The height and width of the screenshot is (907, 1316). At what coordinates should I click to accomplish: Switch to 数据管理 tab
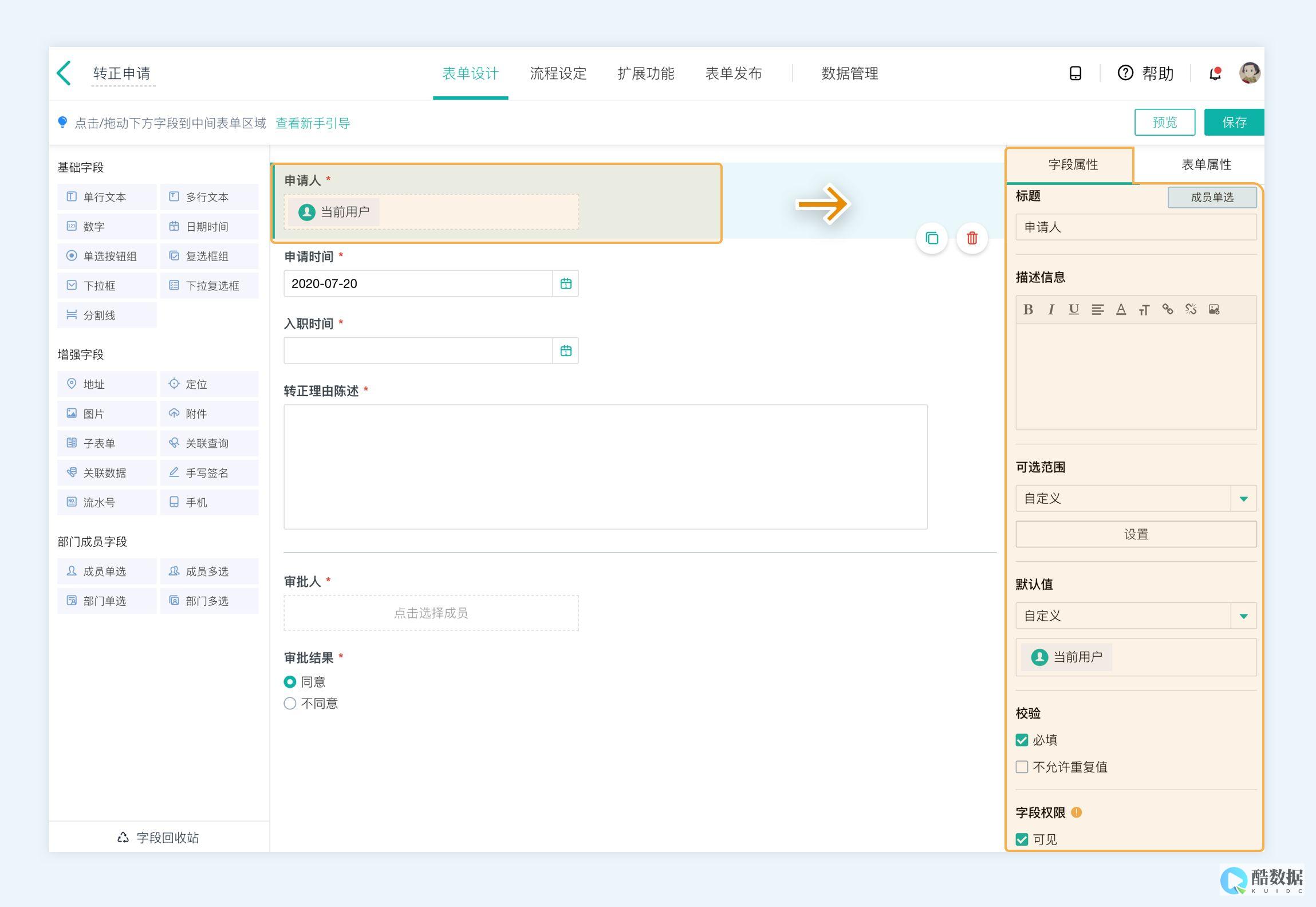(850, 73)
